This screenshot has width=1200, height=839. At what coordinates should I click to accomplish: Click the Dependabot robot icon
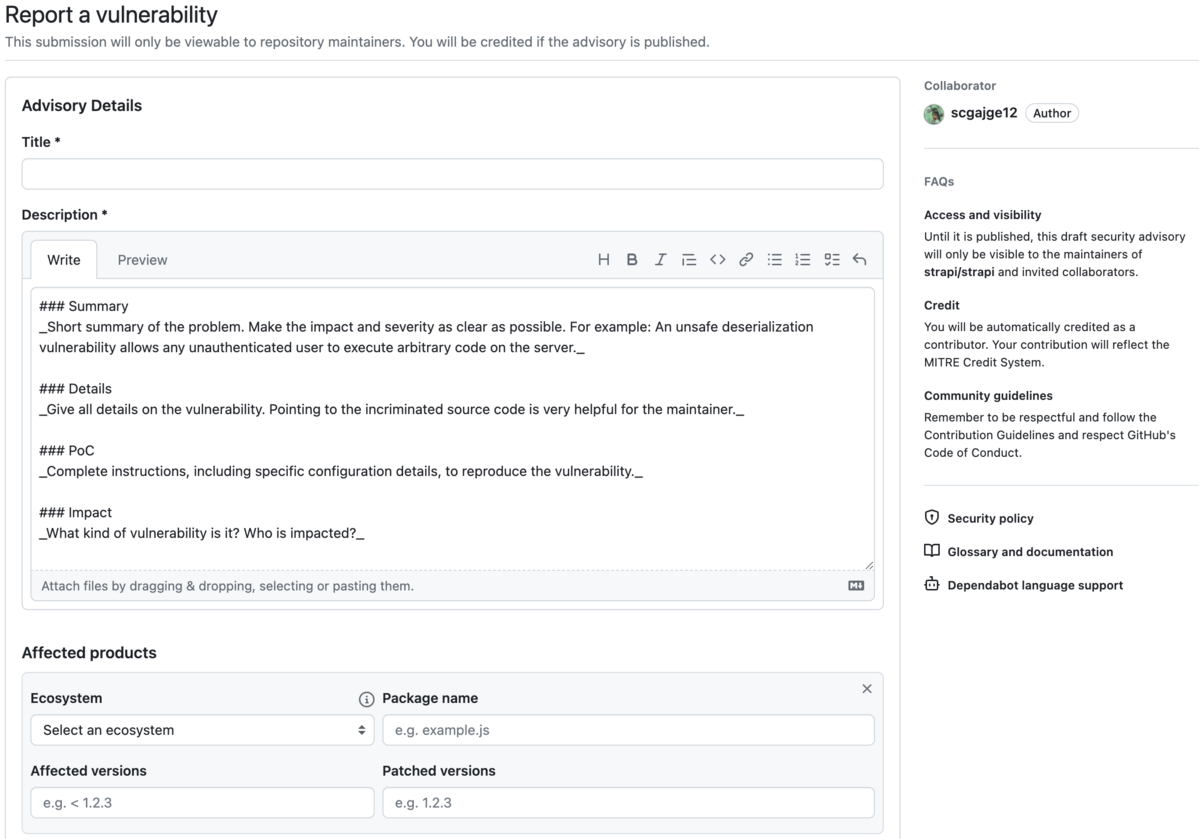[932, 585]
